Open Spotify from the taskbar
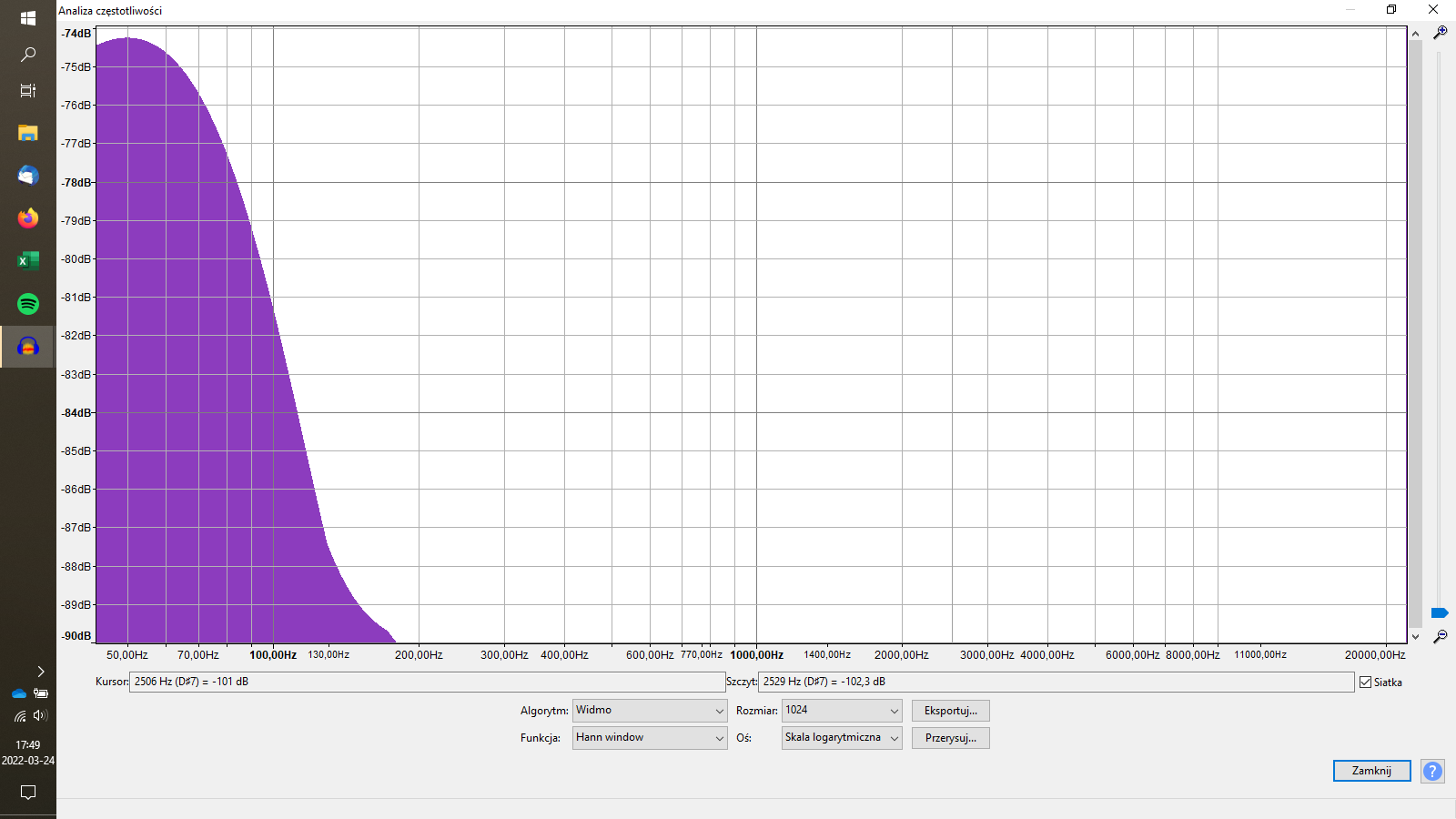Image resolution: width=1456 pixels, height=819 pixels. 28,304
